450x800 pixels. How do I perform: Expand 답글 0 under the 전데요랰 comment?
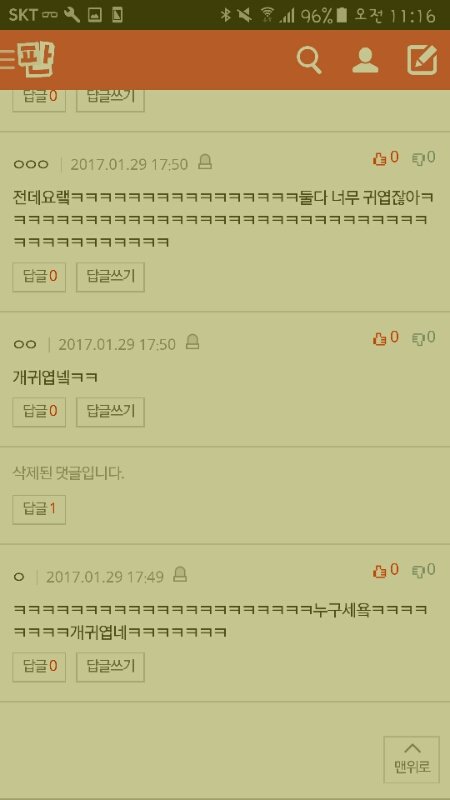click(x=39, y=277)
